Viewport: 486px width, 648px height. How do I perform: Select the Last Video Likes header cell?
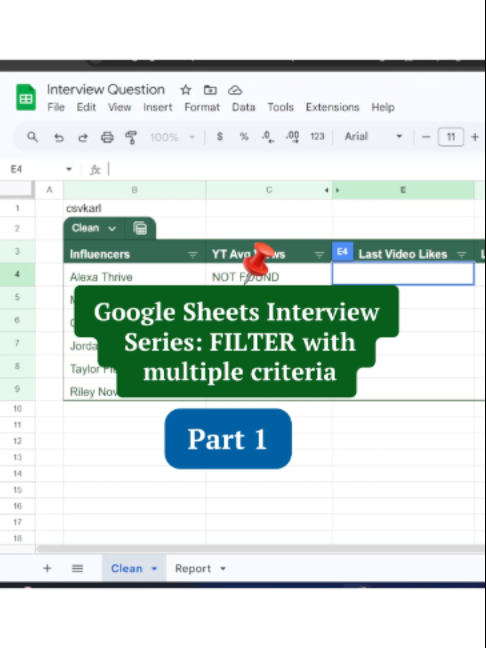[403, 254]
